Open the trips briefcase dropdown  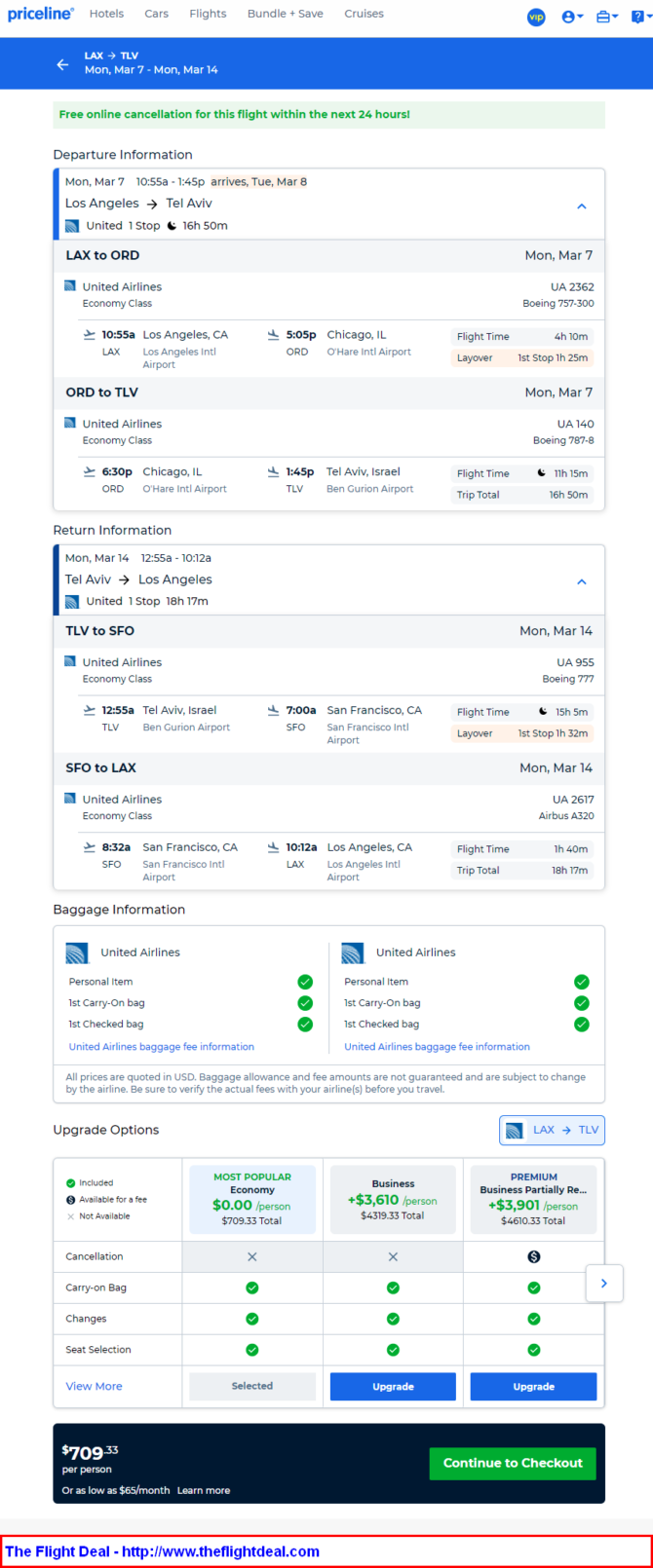coord(607,17)
